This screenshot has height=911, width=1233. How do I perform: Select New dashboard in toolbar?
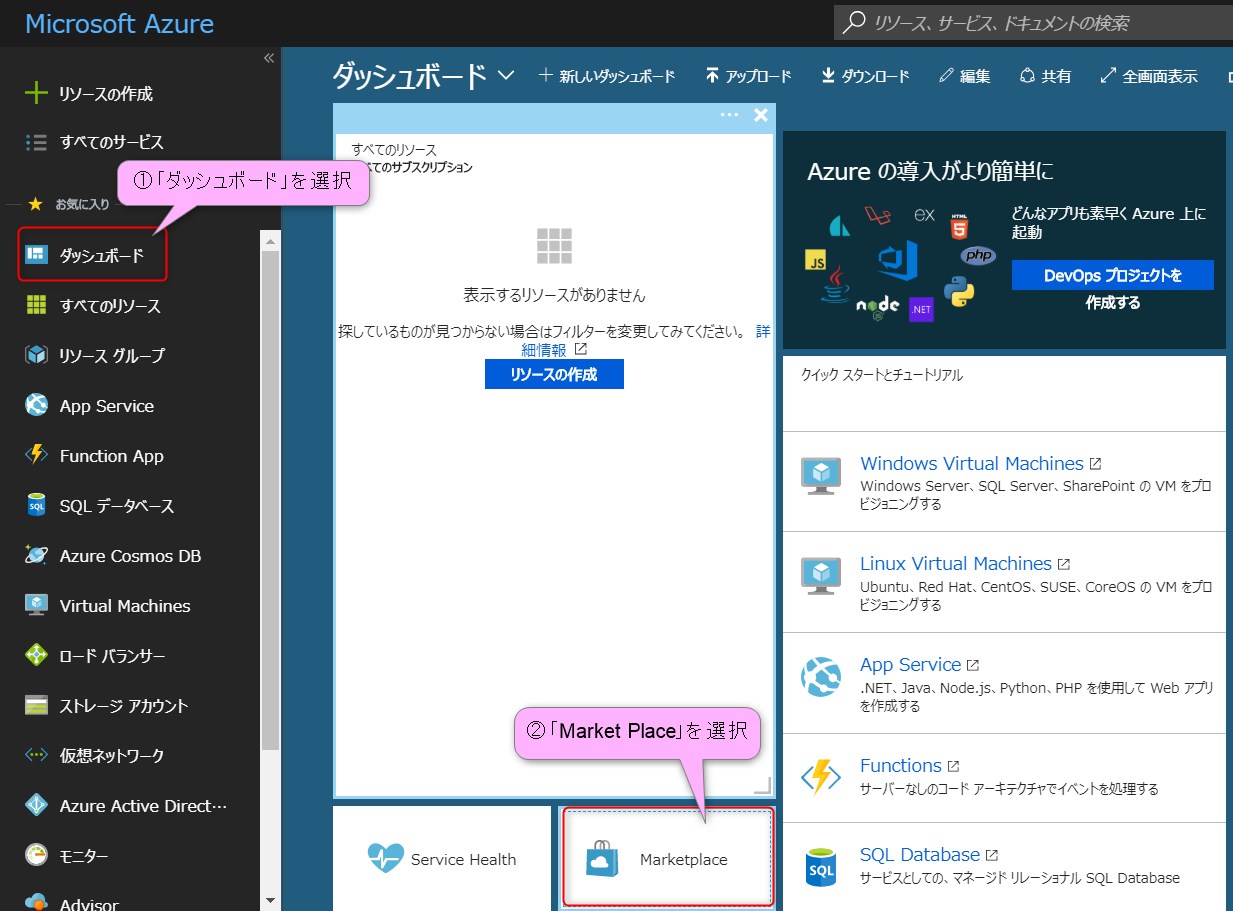click(607, 76)
